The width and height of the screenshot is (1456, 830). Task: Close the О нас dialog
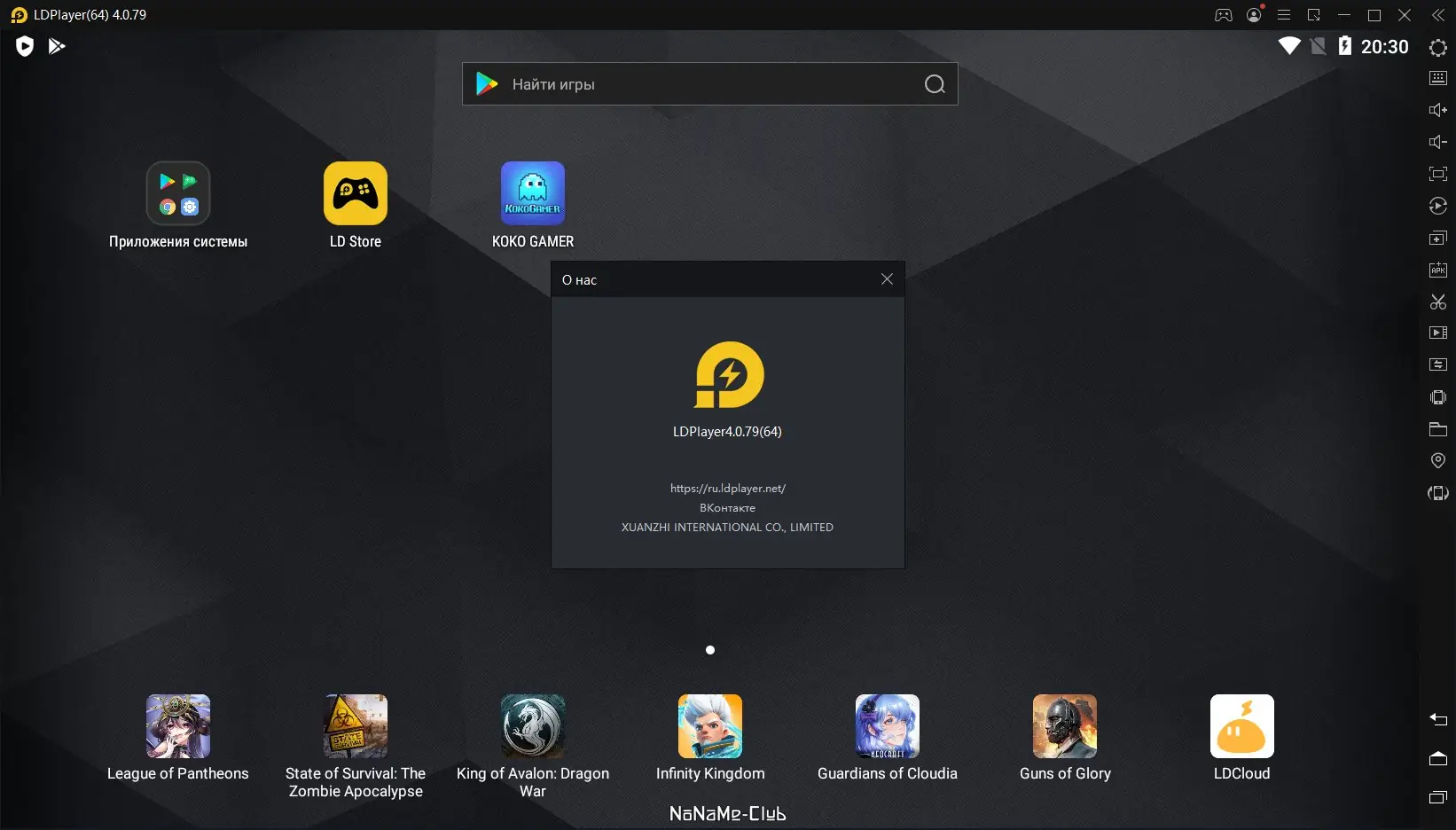tap(887, 279)
